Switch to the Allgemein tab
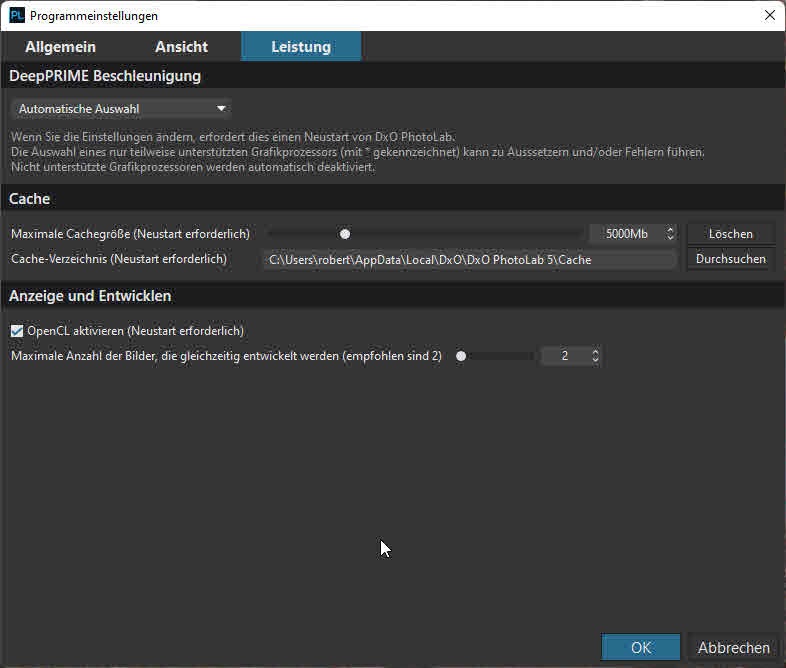786x668 pixels. click(x=60, y=47)
